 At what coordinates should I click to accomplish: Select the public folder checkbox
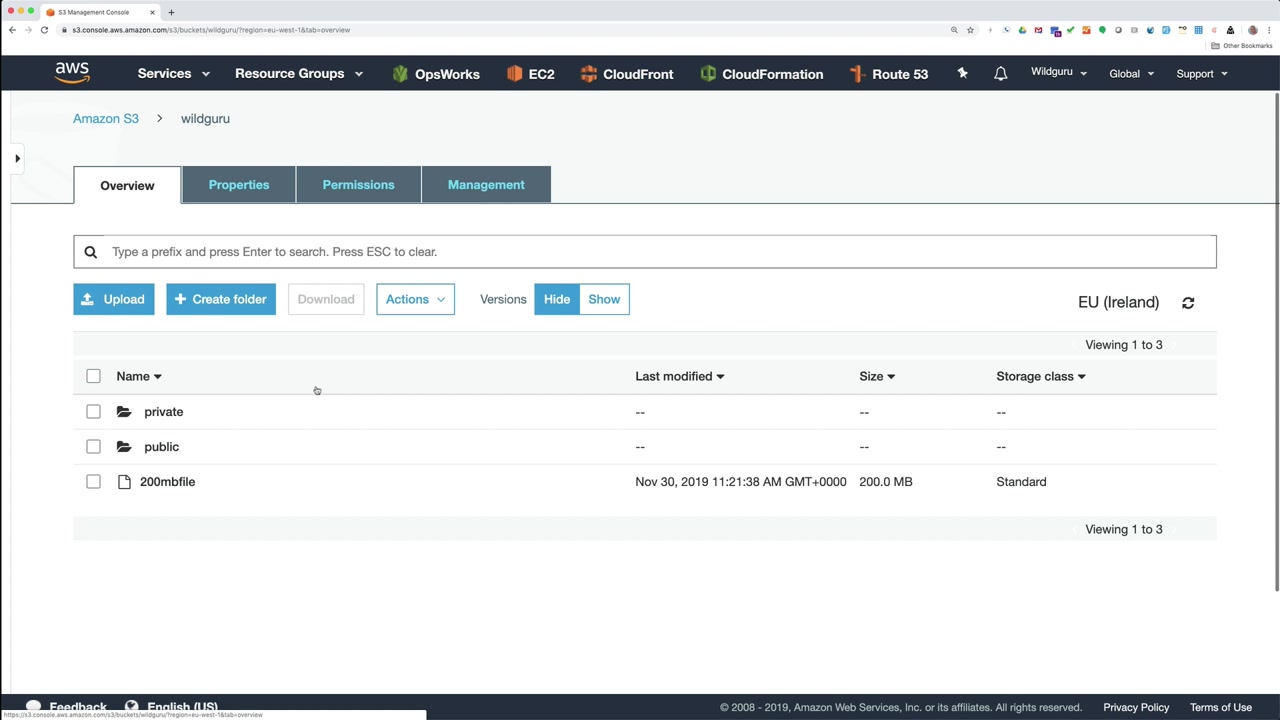coord(93,447)
